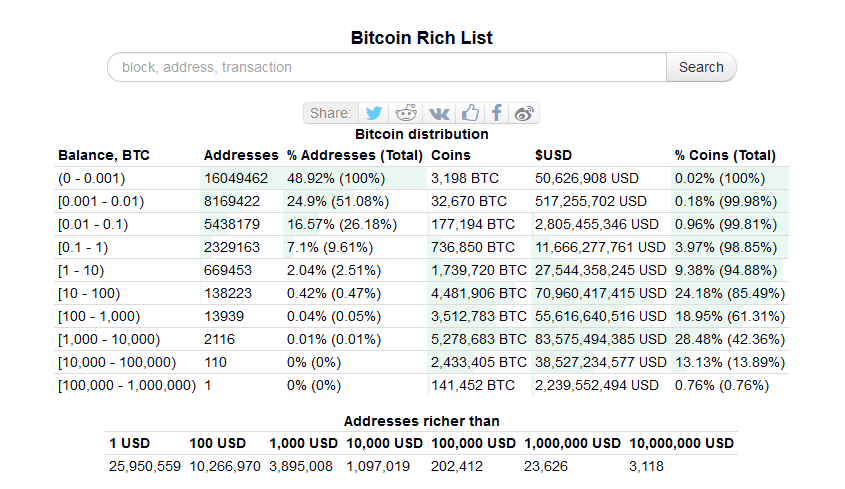
Task: Share page on Twitter
Action: tap(373, 113)
